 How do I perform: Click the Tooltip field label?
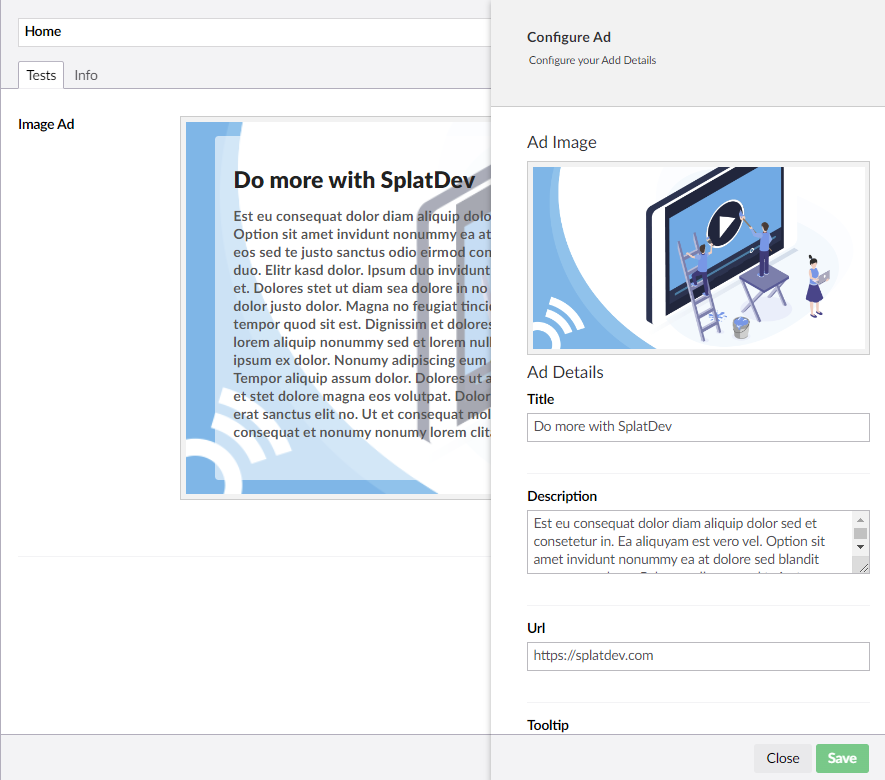click(548, 725)
